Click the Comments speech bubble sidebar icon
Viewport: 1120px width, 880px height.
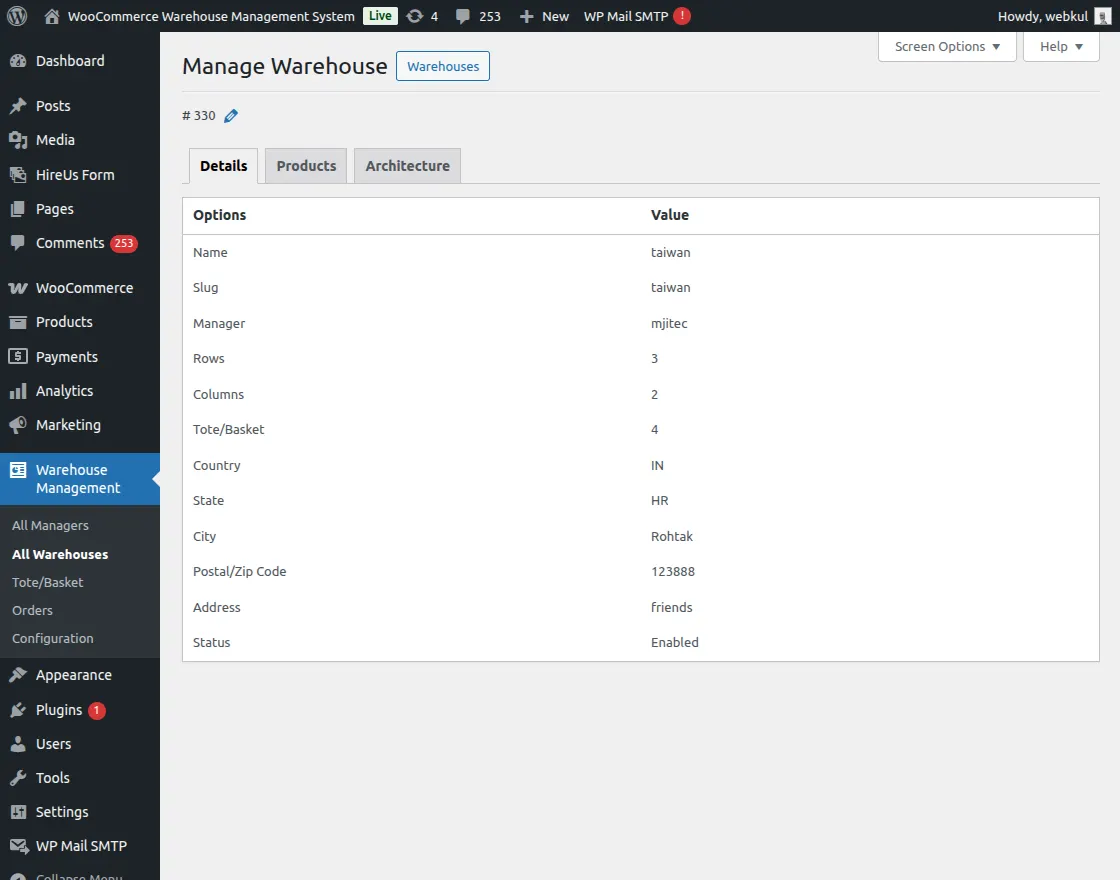point(18,243)
